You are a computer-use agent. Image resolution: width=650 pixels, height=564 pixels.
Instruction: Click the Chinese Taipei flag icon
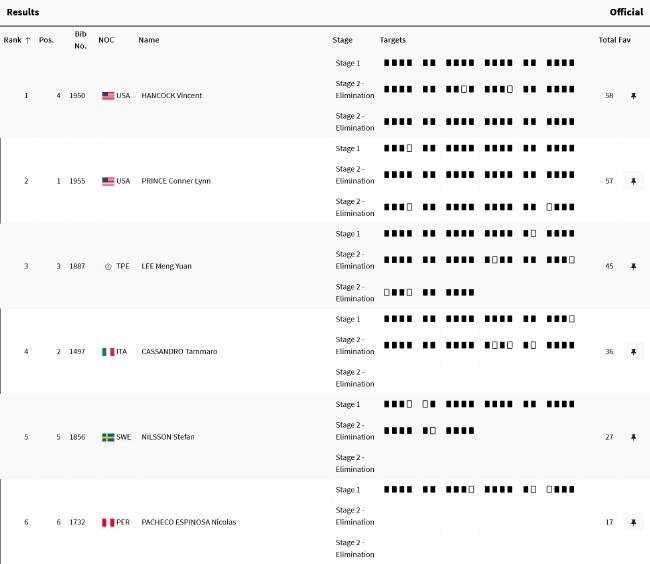pos(108,266)
